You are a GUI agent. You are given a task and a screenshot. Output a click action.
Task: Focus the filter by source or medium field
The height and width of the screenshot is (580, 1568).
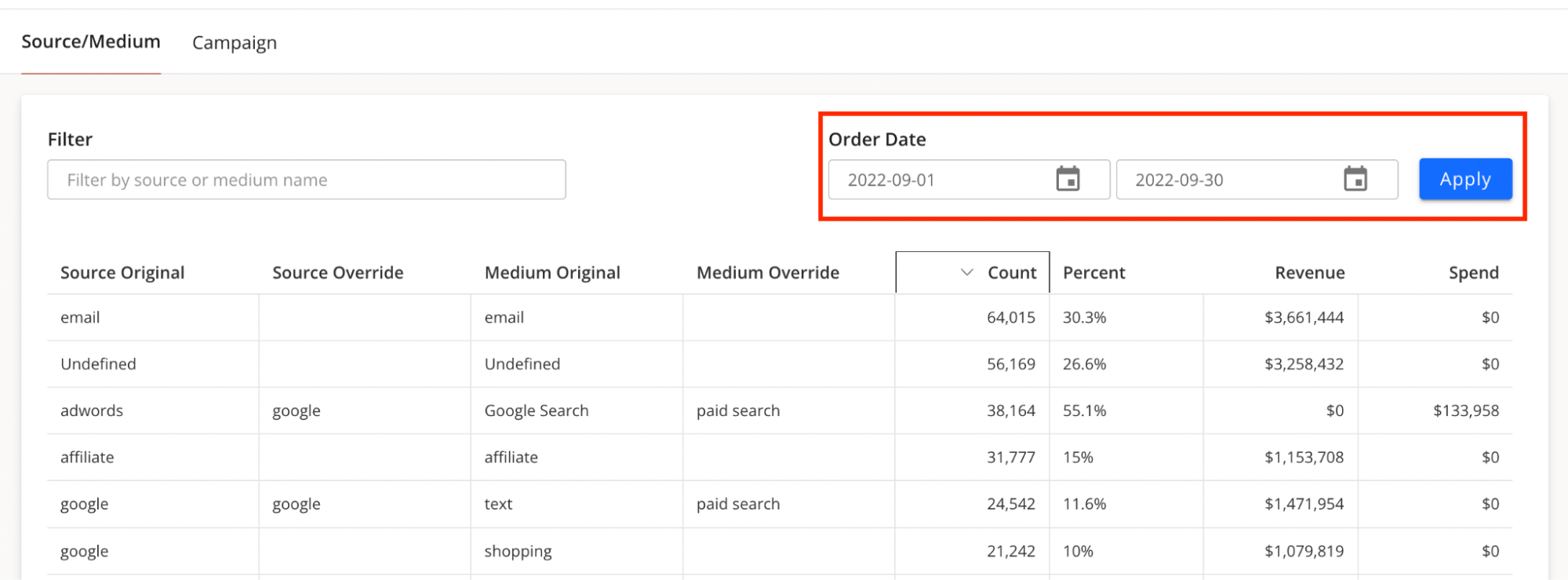click(307, 180)
